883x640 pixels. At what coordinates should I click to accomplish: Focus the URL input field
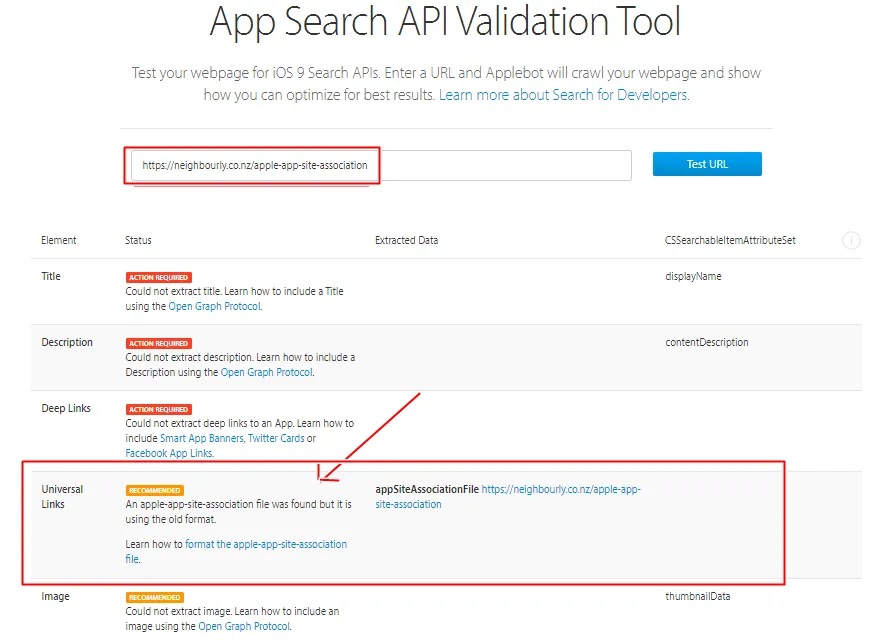pos(381,165)
